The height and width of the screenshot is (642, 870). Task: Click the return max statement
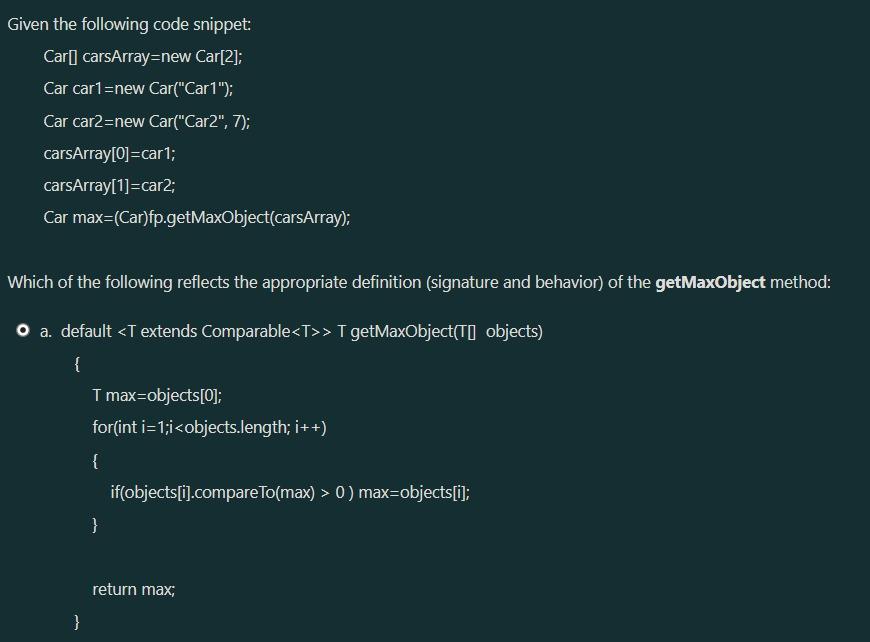point(134,589)
